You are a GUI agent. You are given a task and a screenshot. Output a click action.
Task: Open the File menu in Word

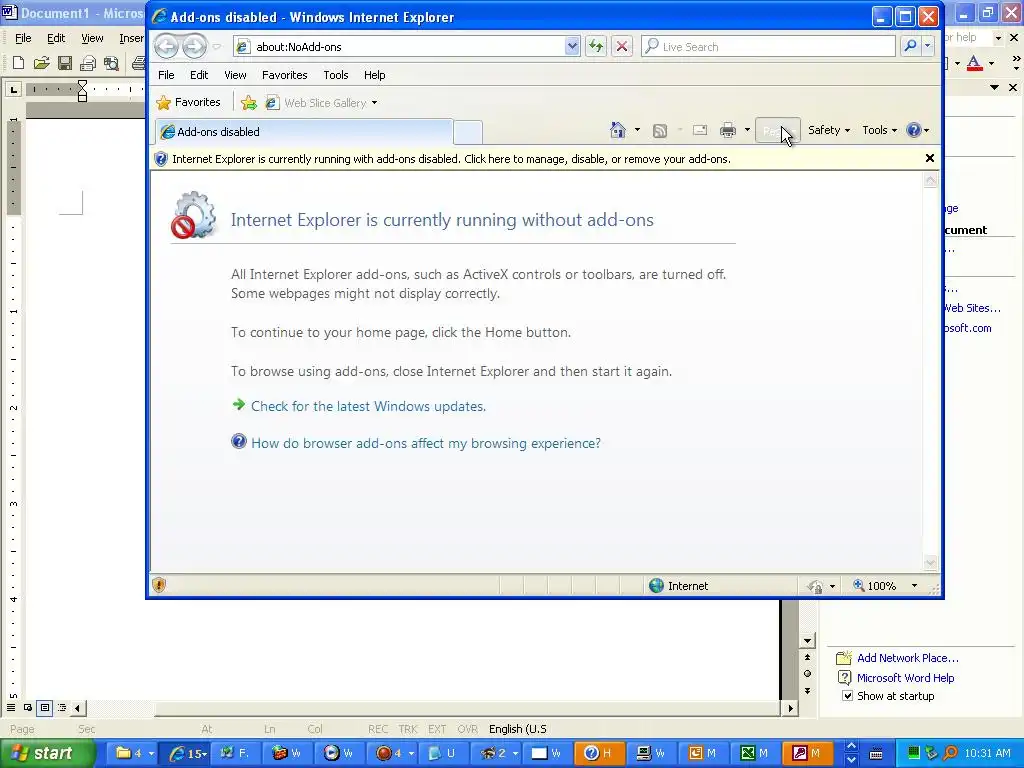(x=23, y=39)
